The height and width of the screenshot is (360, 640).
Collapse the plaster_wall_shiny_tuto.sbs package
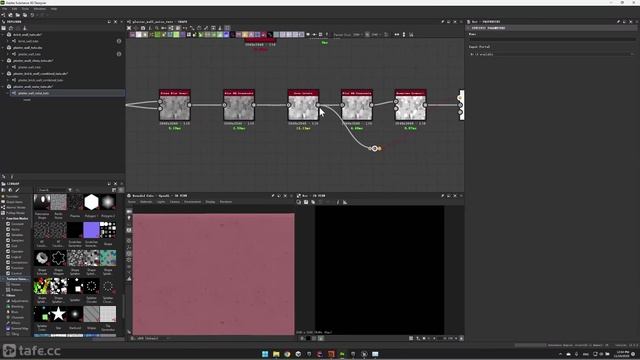[3, 61]
